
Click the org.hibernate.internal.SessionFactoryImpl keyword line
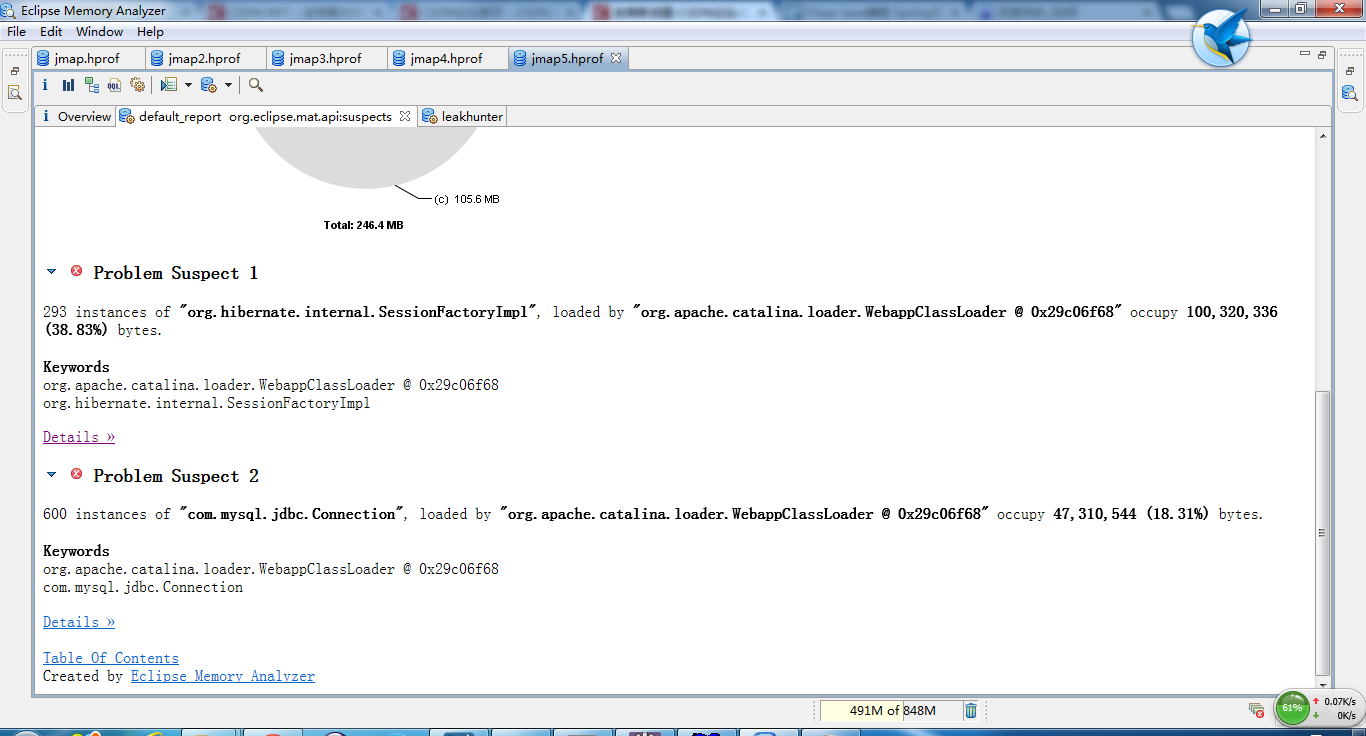(x=207, y=403)
